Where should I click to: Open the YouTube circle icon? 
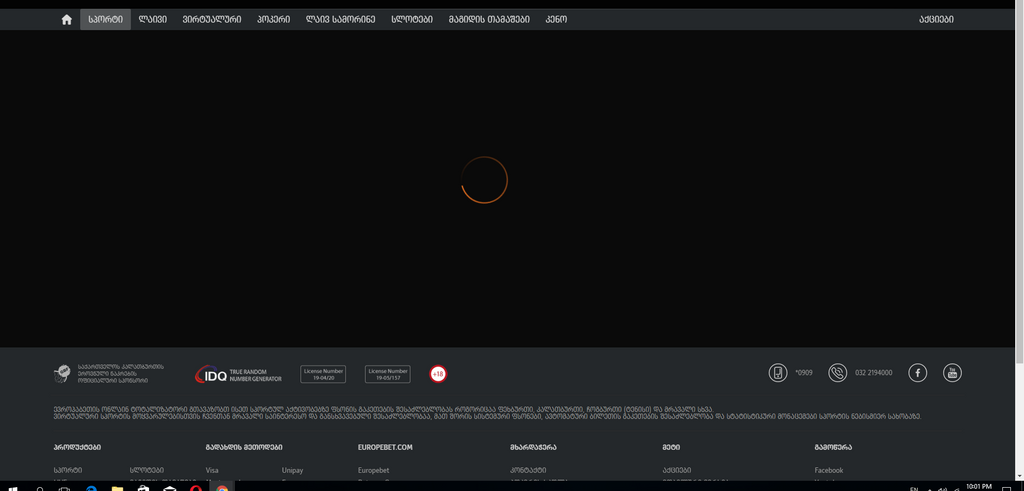(x=952, y=373)
